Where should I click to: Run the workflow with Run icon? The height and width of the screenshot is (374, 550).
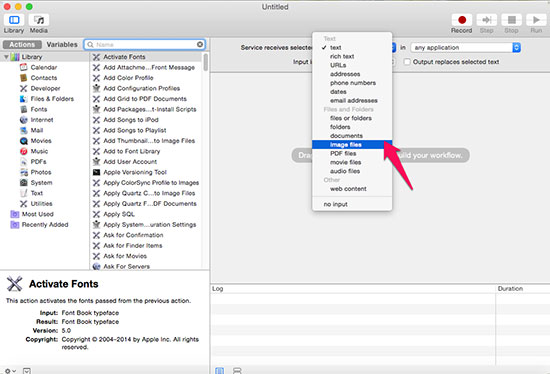point(536,20)
